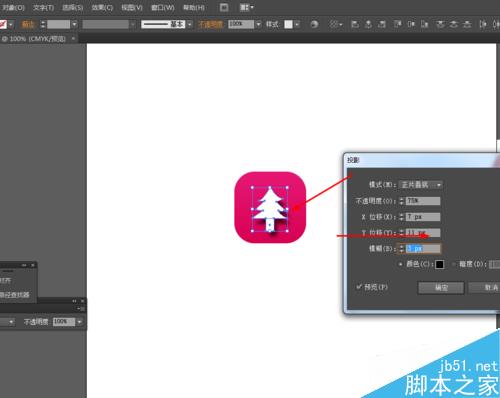The width and height of the screenshot is (500, 398).
Task: Click the vertical distribute top icon
Action: [440, 24]
